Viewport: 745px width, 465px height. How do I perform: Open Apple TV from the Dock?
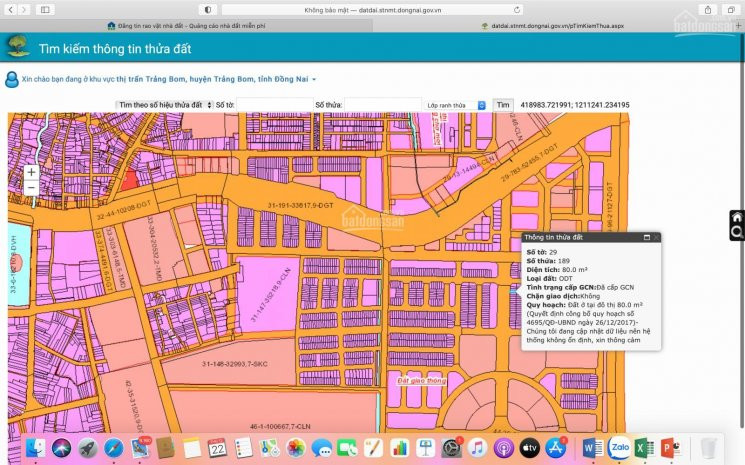point(529,448)
